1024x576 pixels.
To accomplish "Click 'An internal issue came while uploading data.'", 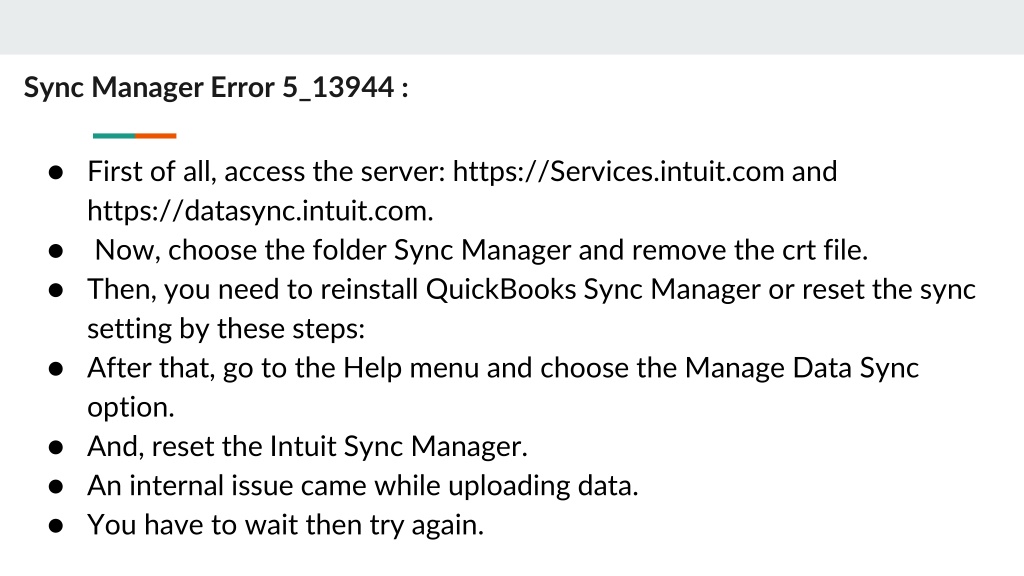I will coord(362,486).
